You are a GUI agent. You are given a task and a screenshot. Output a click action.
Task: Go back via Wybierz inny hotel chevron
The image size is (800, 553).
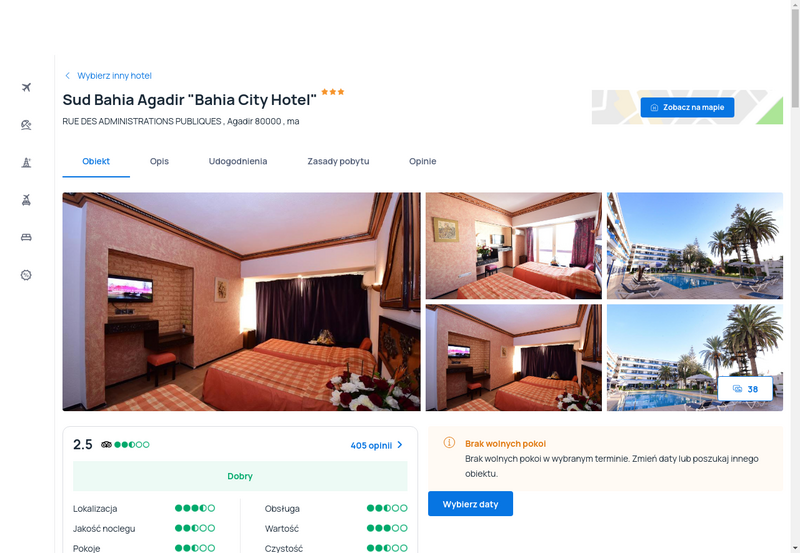(67, 76)
